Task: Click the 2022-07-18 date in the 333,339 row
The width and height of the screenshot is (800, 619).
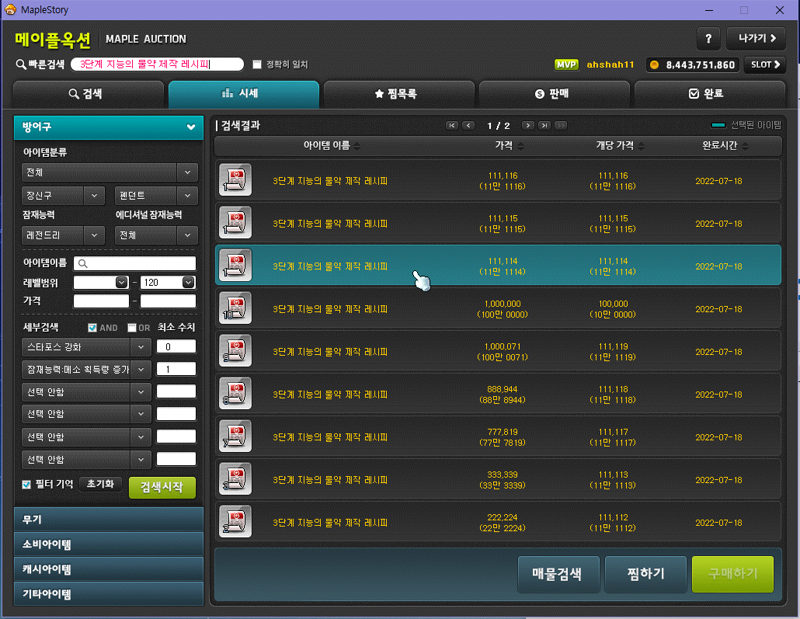Action: click(718, 480)
